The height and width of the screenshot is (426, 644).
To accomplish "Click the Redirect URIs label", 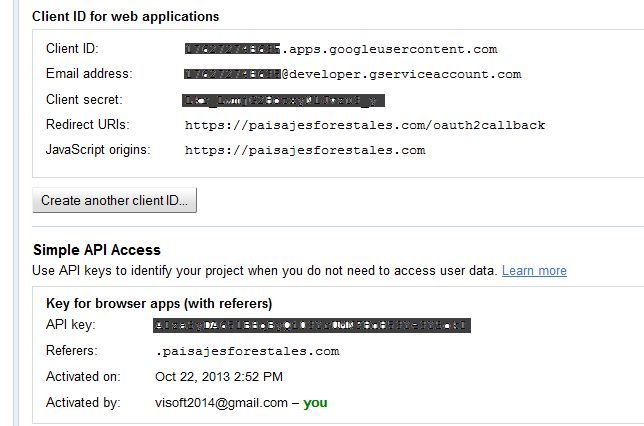I will click(x=88, y=124).
